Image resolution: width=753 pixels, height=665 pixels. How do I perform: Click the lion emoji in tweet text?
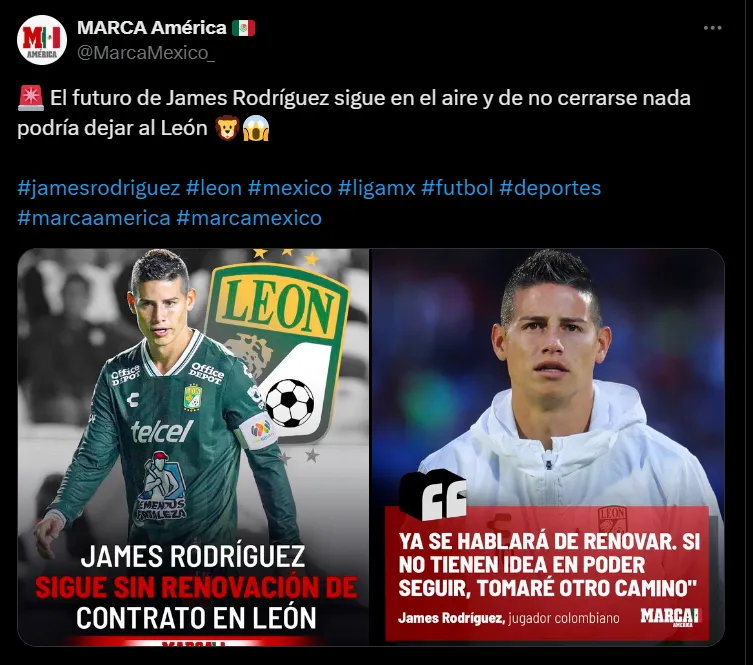[227, 128]
